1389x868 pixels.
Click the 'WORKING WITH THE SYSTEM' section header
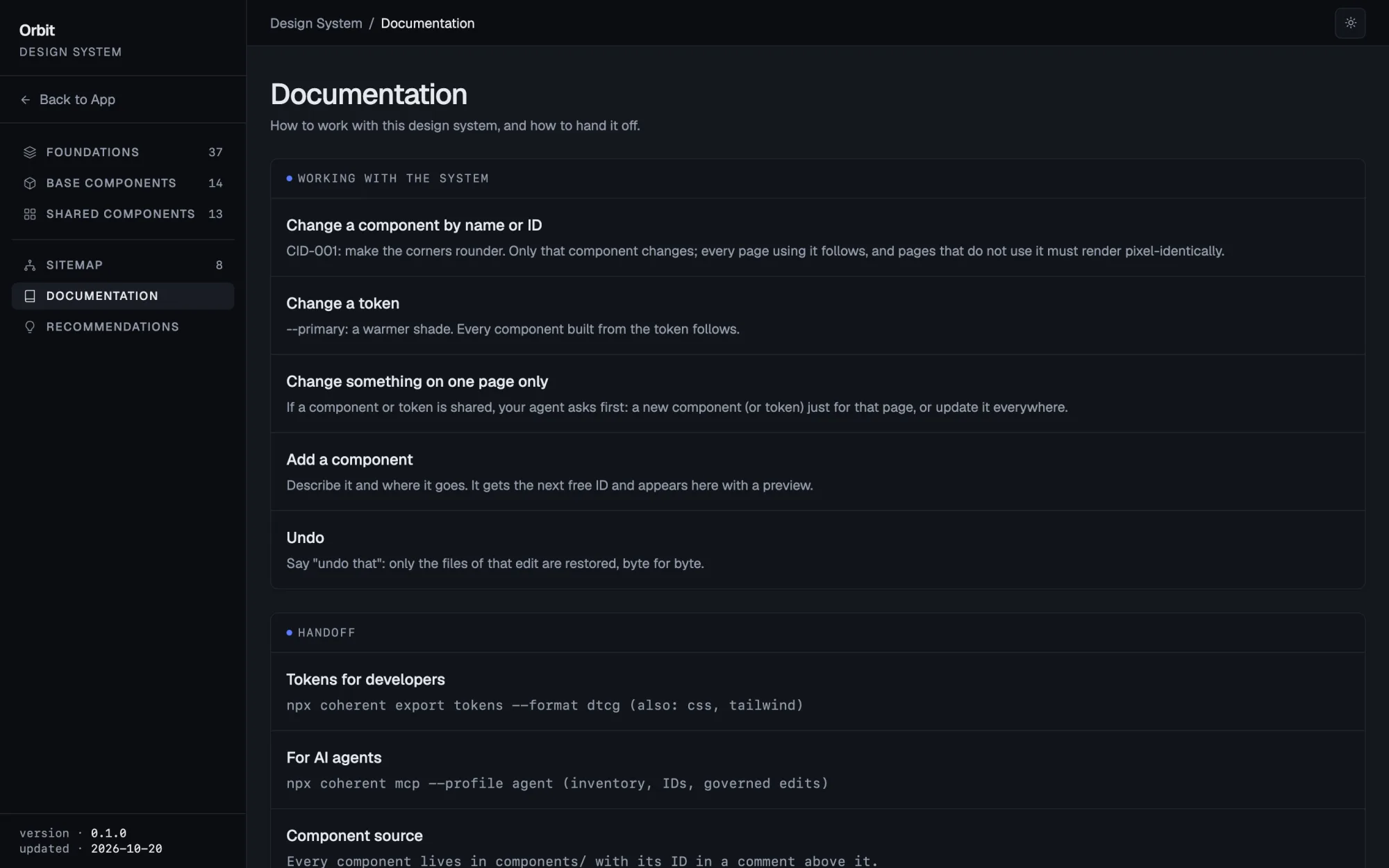393,178
